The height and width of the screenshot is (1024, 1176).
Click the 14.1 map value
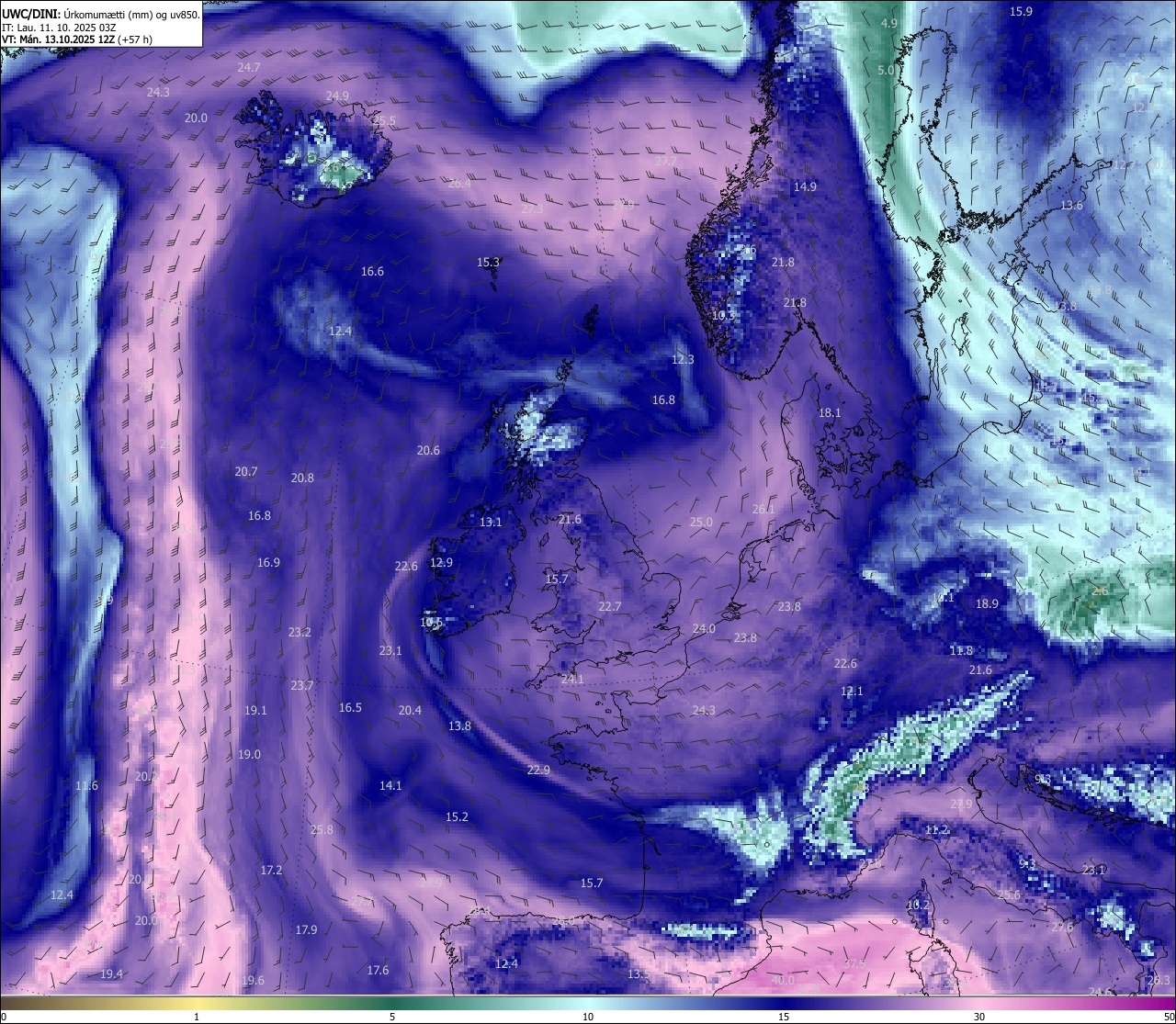coord(390,786)
